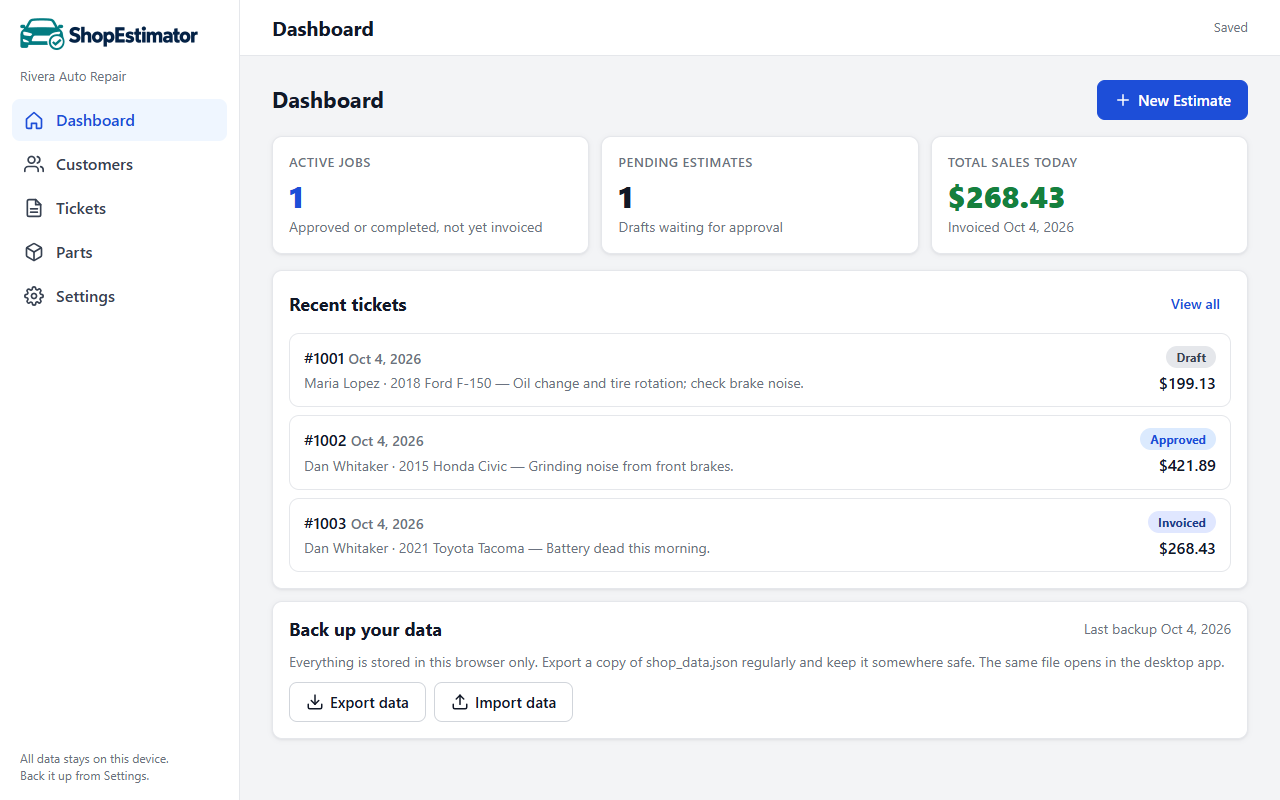Navigate to Parts in the sidebar
This screenshot has width=1280, height=800.
[x=119, y=253]
